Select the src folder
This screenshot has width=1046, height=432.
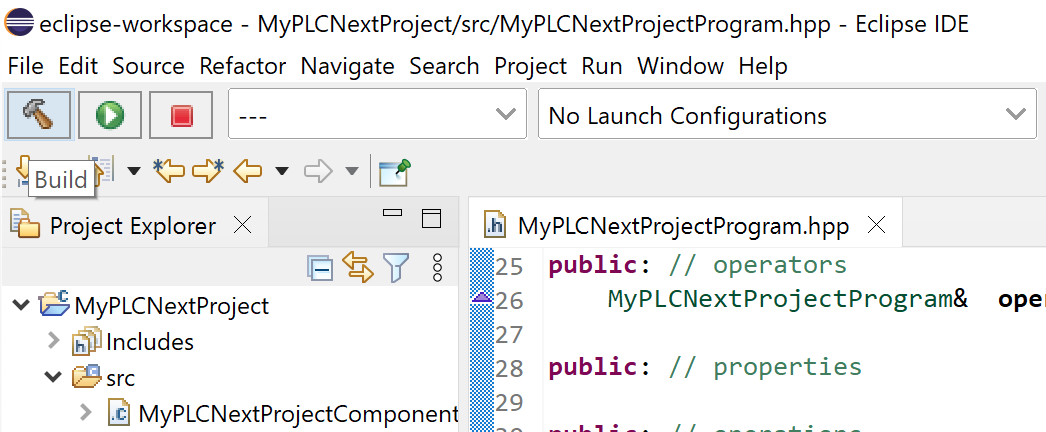[121, 378]
